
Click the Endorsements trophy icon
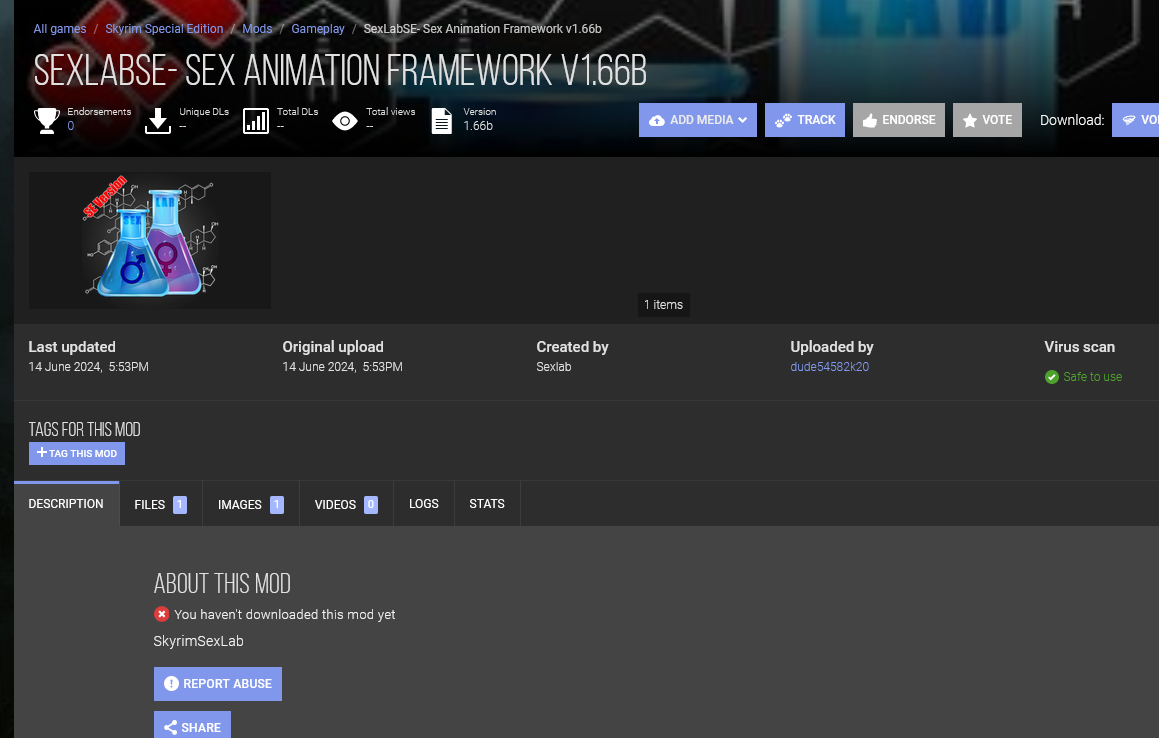click(47, 121)
